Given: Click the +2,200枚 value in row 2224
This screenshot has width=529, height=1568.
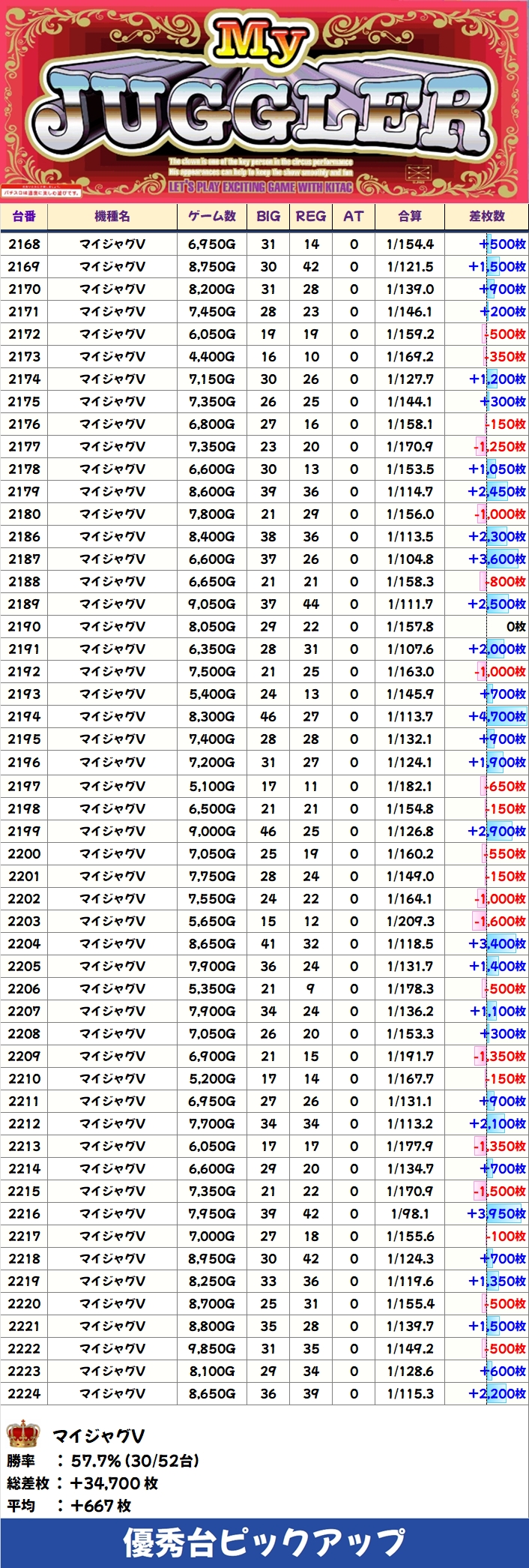Looking at the screenshot, I should point(498,1393).
